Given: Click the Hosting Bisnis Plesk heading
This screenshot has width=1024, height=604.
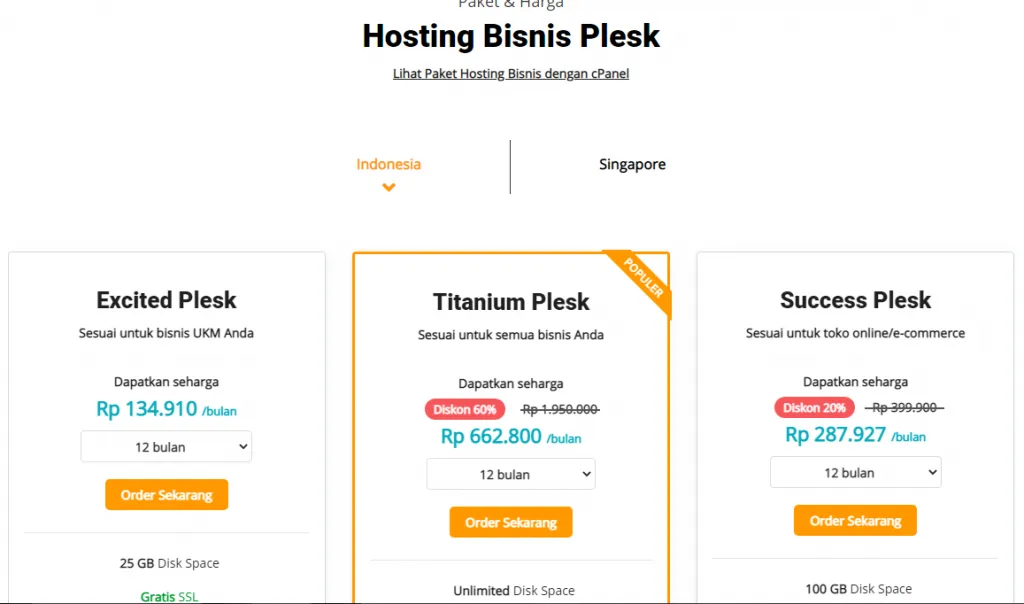Looking at the screenshot, I should [510, 36].
